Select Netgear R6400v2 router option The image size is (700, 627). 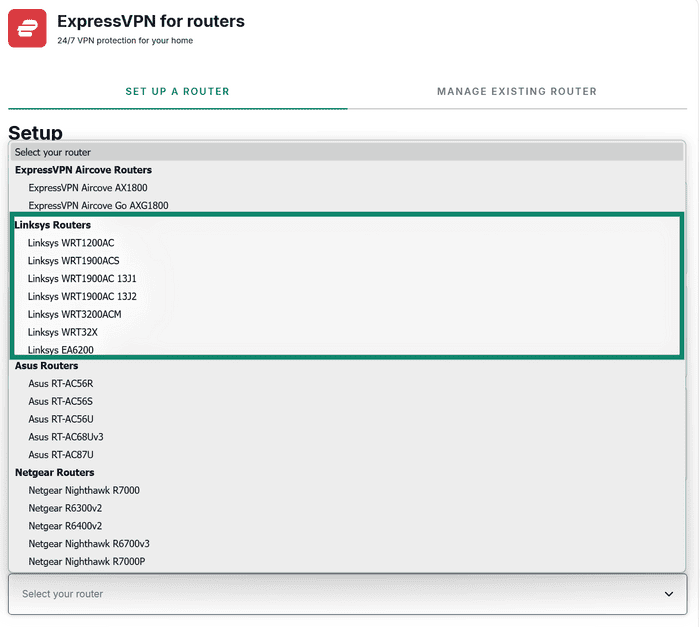click(x=347, y=526)
